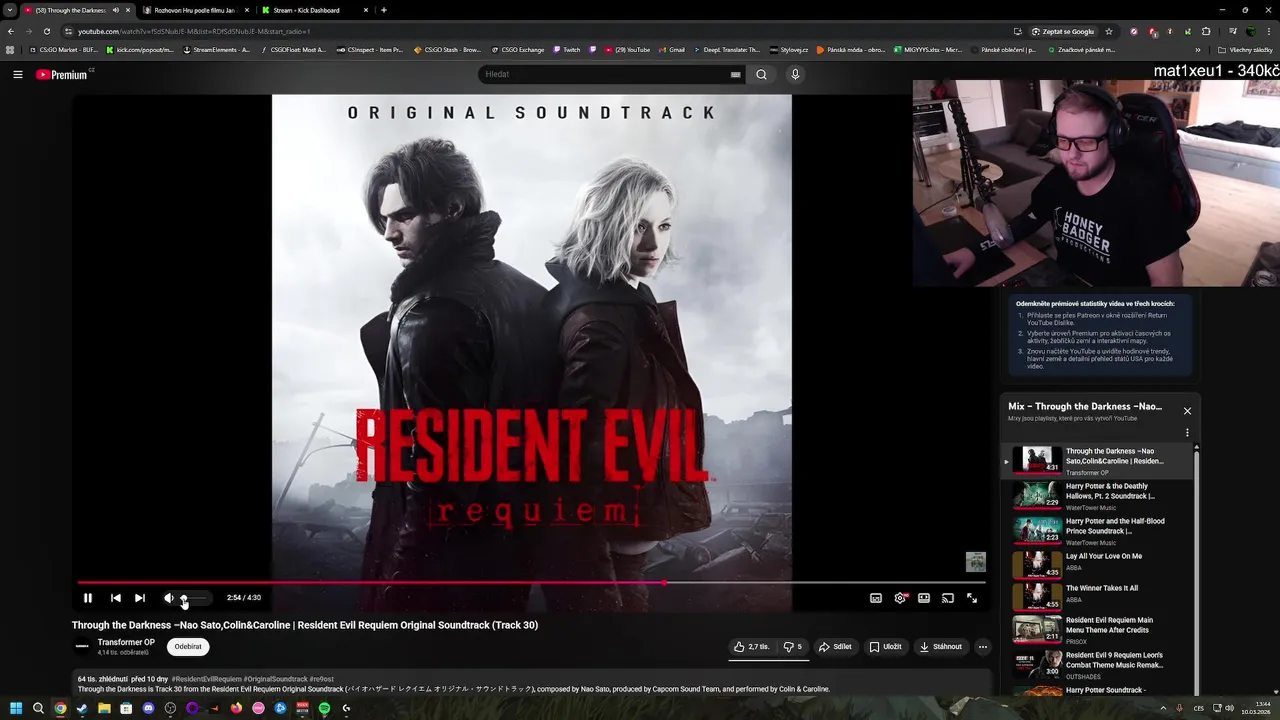
Task: Open Spotify from the taskbar
Action: tap(324, 708)
